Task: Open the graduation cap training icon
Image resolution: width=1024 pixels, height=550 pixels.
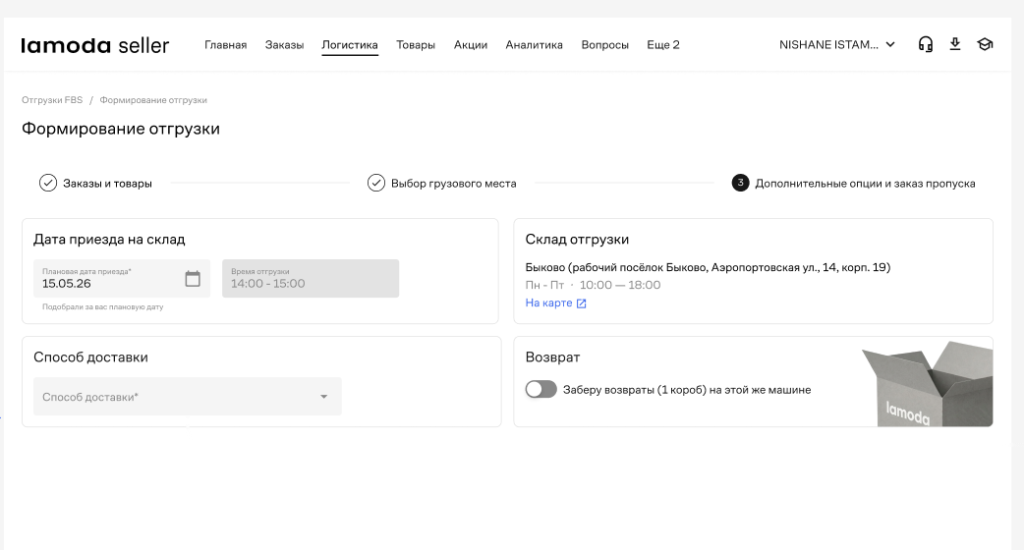Action: [x=985, y=44]
